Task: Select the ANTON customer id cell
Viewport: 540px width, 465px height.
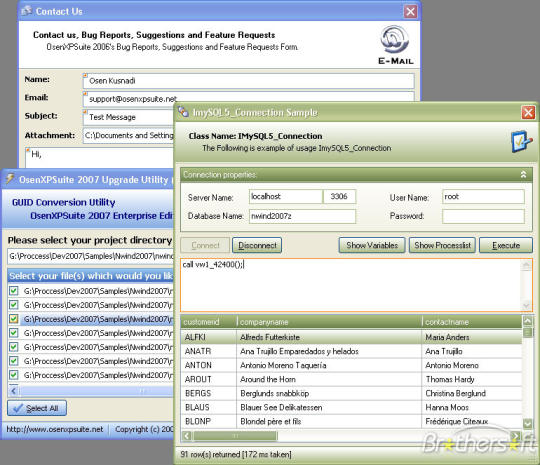Action: coord(209,365)
